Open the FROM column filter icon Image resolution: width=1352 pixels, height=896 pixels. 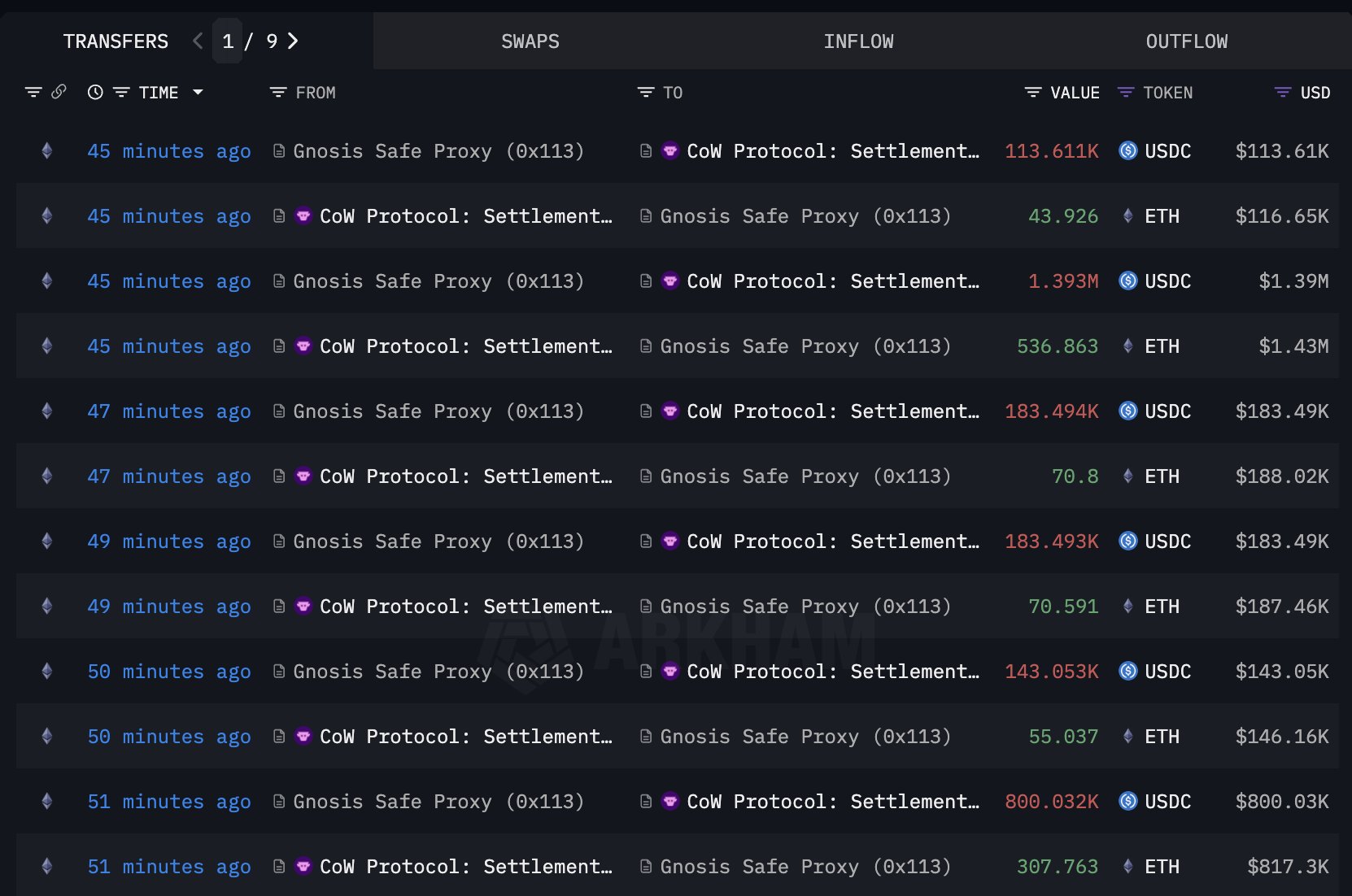pyautogui.click(x=278, y=93)
